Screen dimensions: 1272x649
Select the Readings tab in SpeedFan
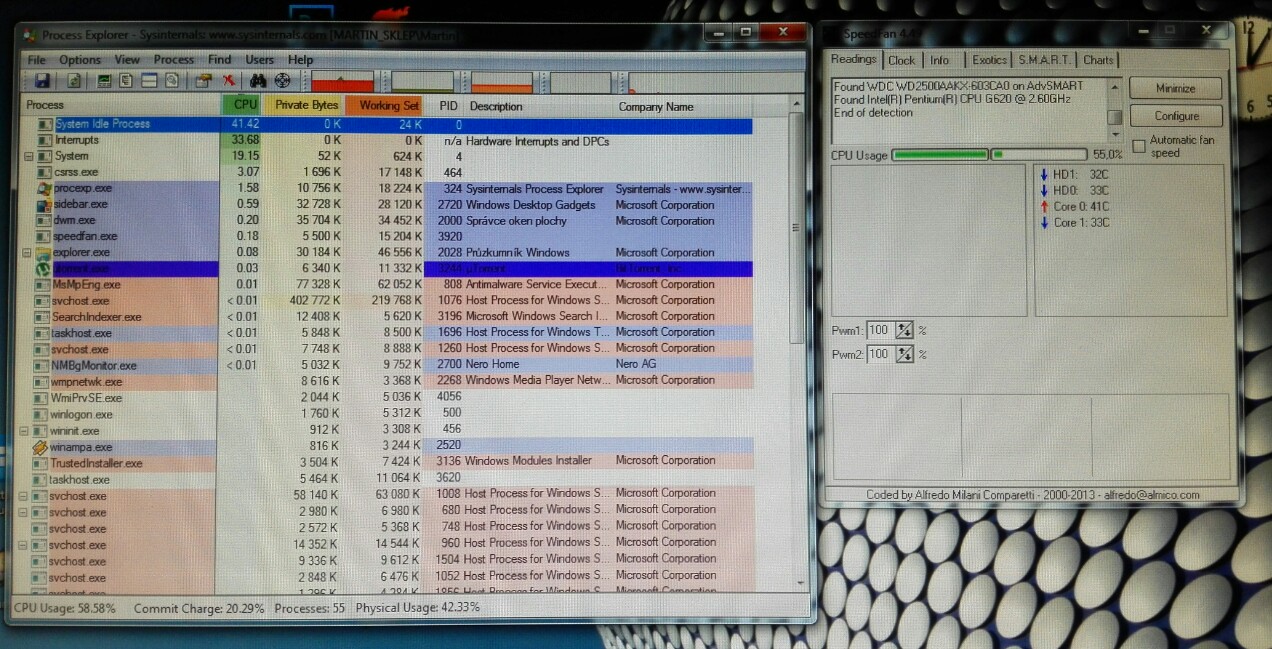[854, 59]
